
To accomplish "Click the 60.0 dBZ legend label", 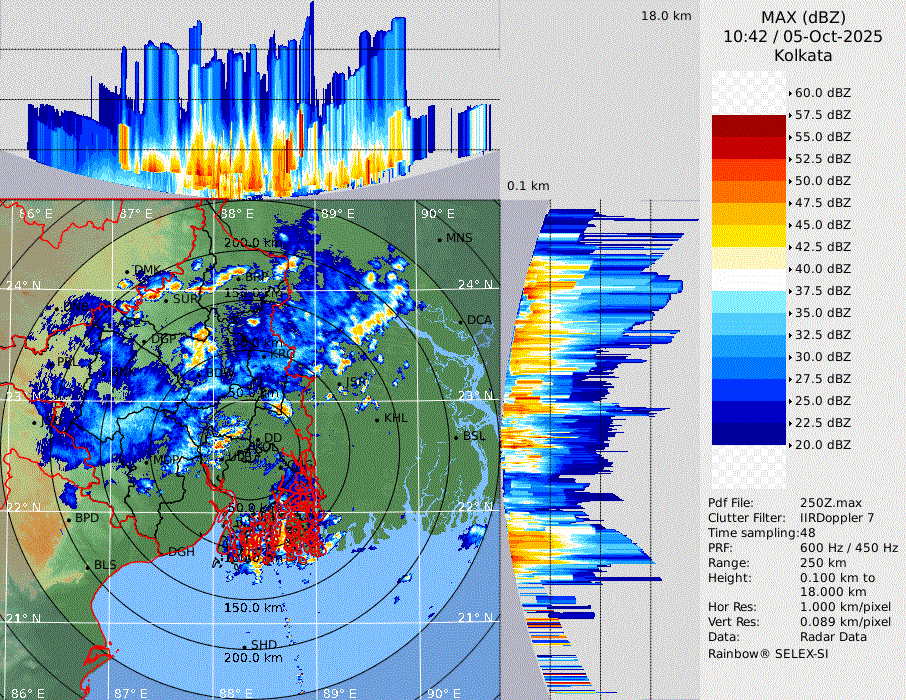I will [x=822, y=92].
